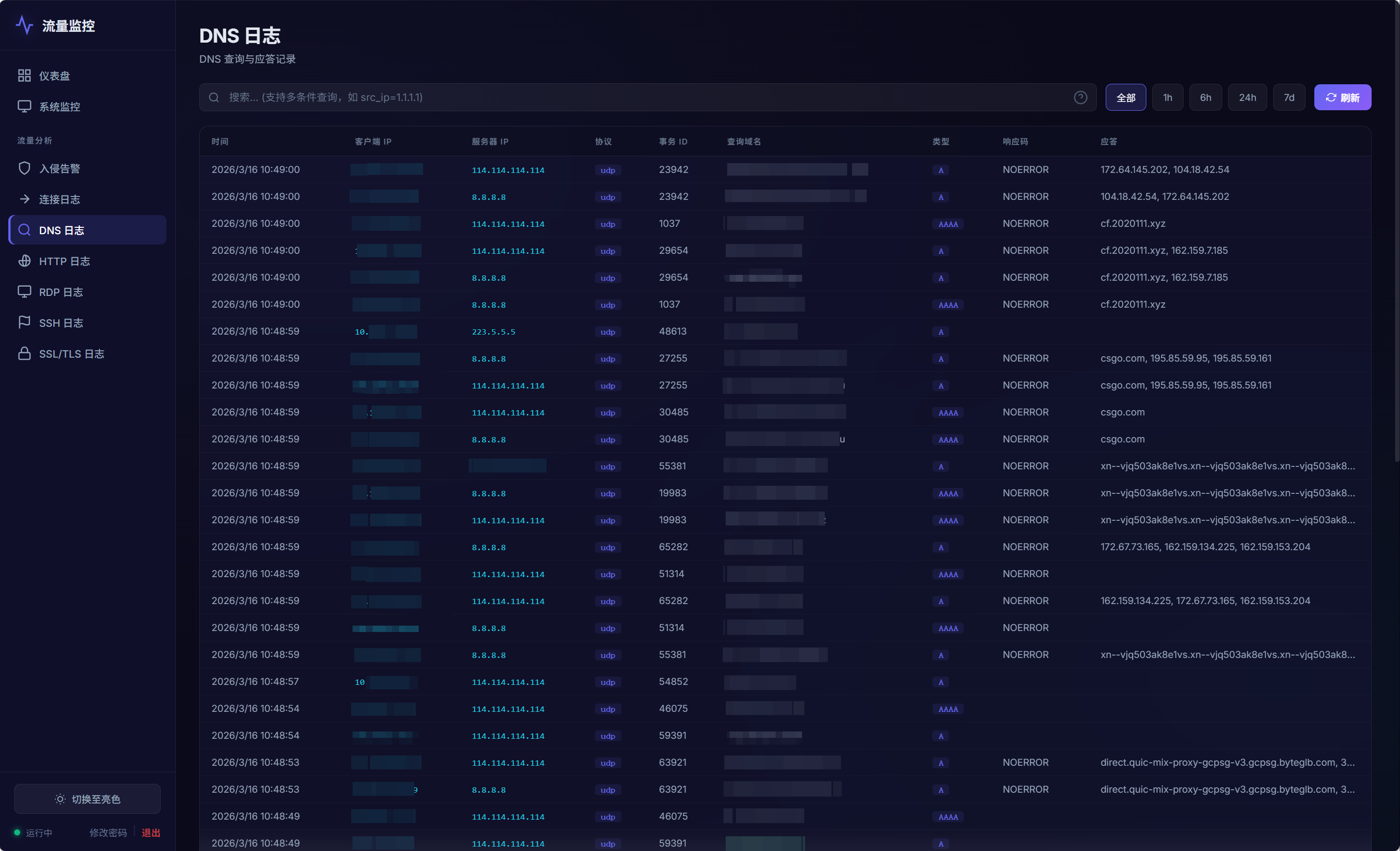The width and height of the screenshot is (1400, 851).
Task: Open SSH 日志 via its flag icon
Action: [x=24, y=322]
